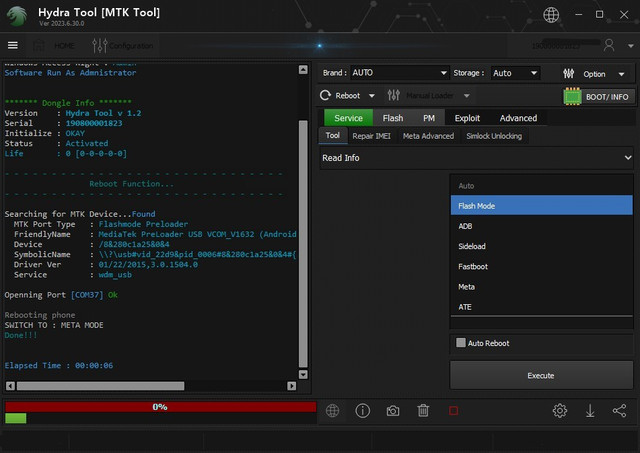
Task: Choose Auto in the reboot mode list
Action: click(x=542, y=186)
